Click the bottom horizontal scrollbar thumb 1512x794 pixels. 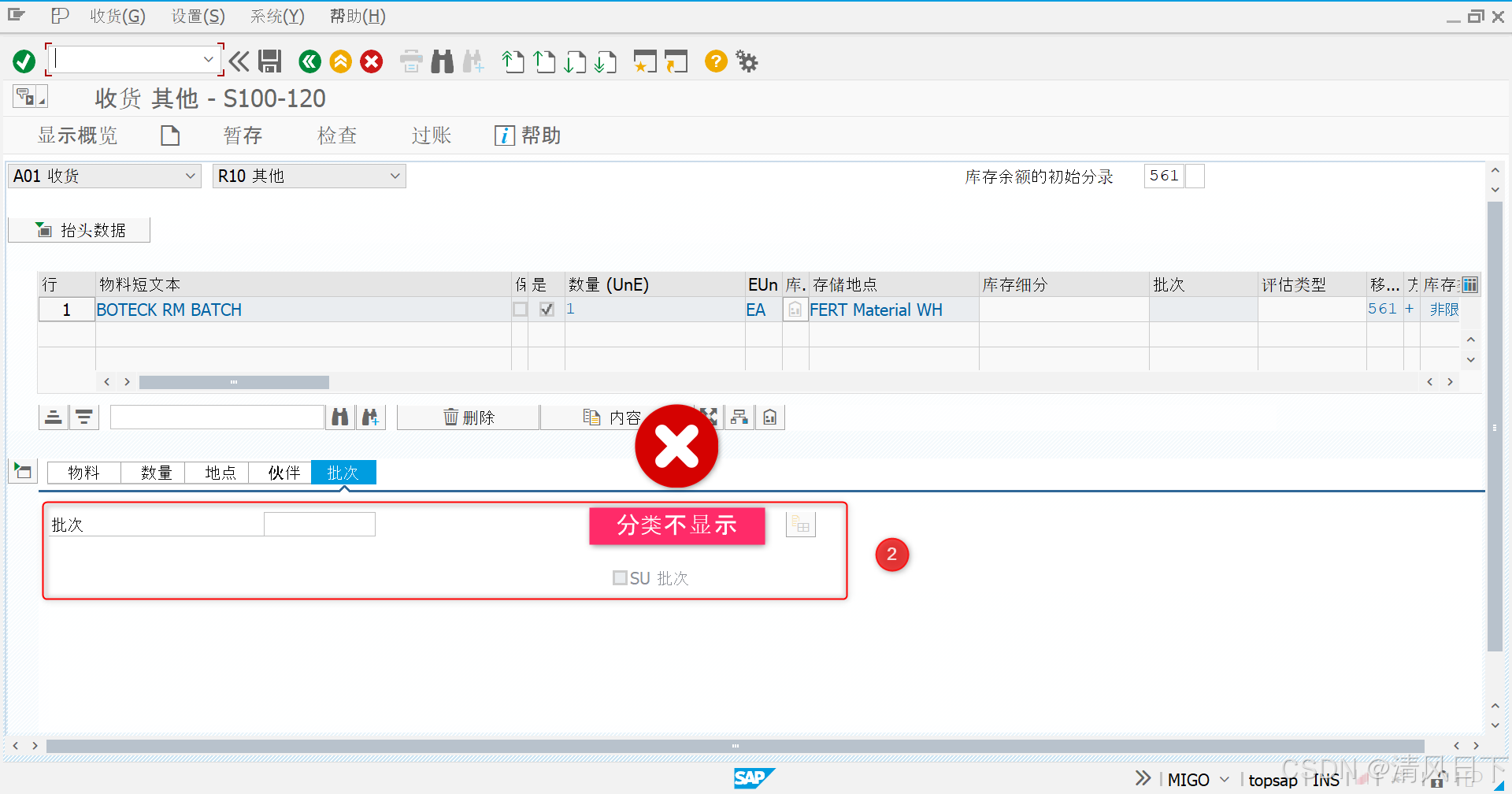click(735, 745)
